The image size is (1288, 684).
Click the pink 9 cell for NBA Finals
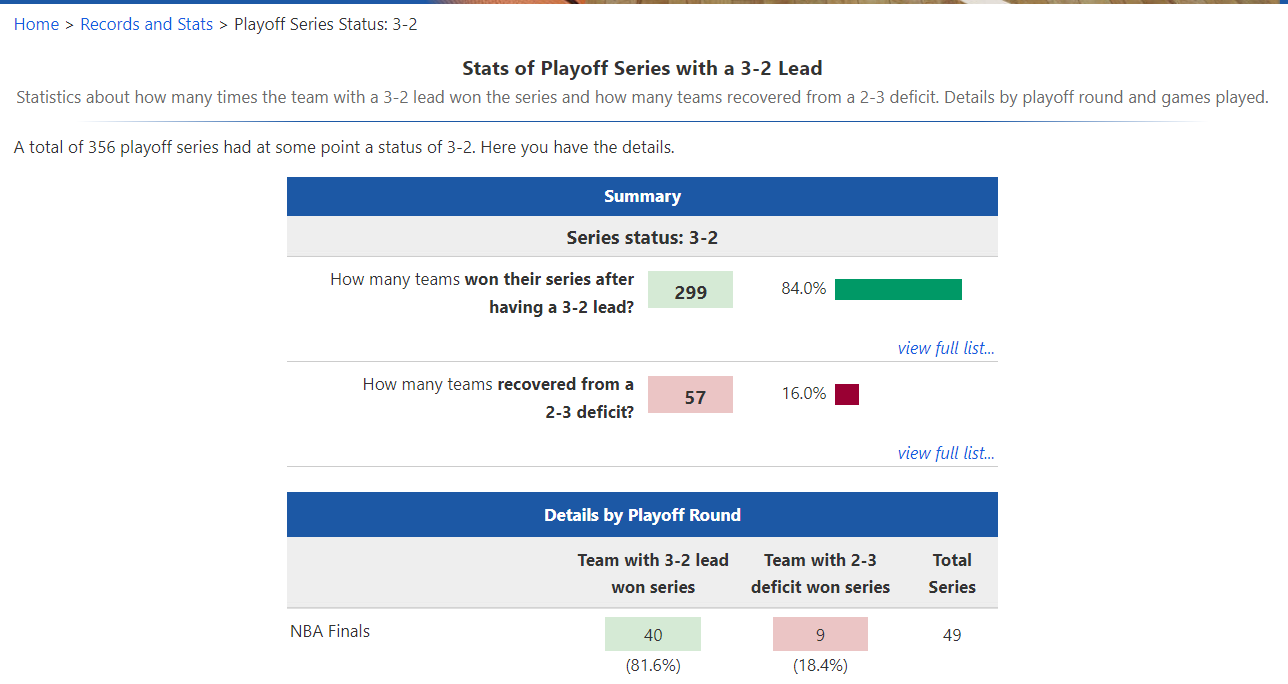820,634
